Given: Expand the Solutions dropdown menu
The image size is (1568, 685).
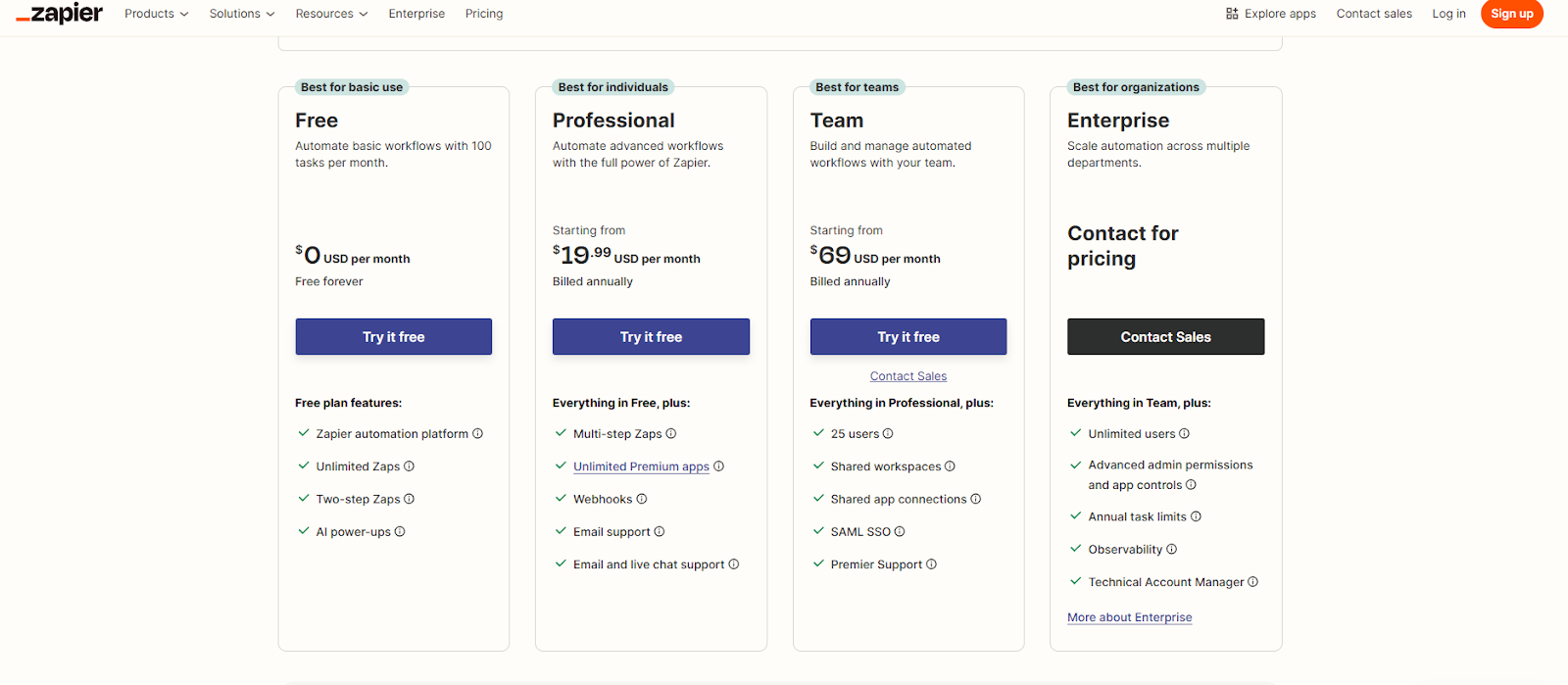Looking at the screenshot, I should [242, 14].
